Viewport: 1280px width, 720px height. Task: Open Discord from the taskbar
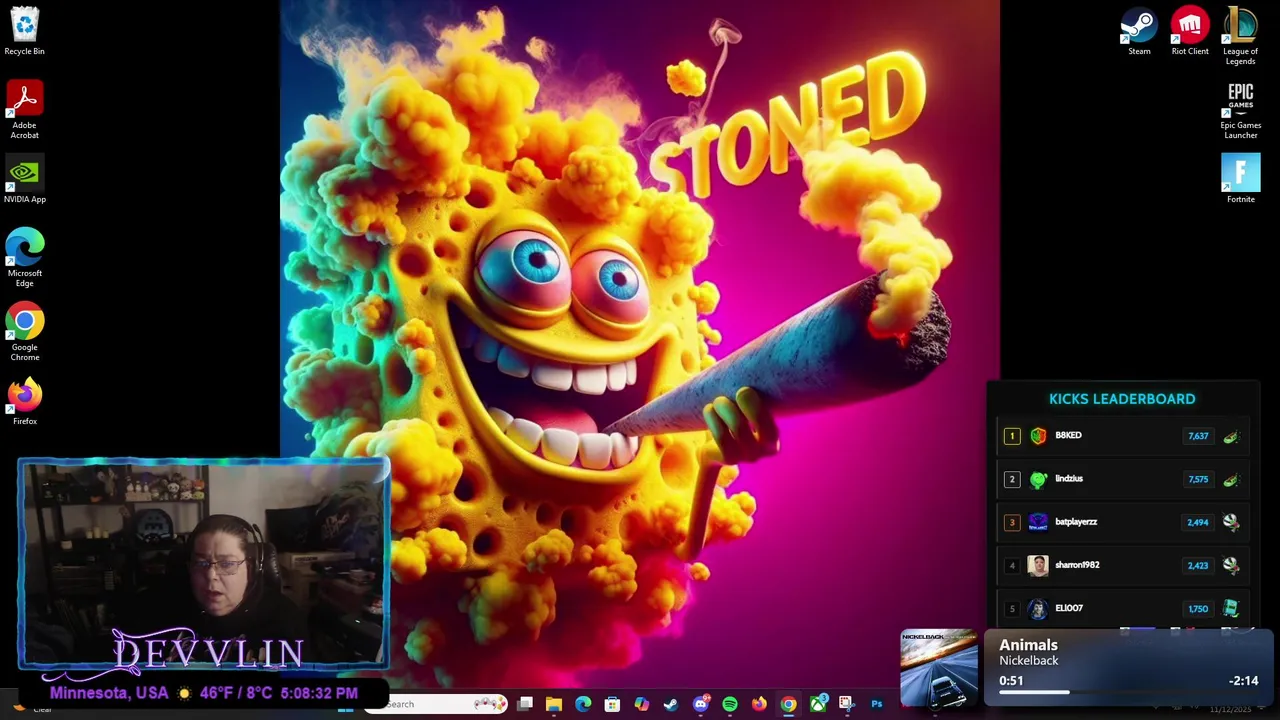tap(700, 704)
